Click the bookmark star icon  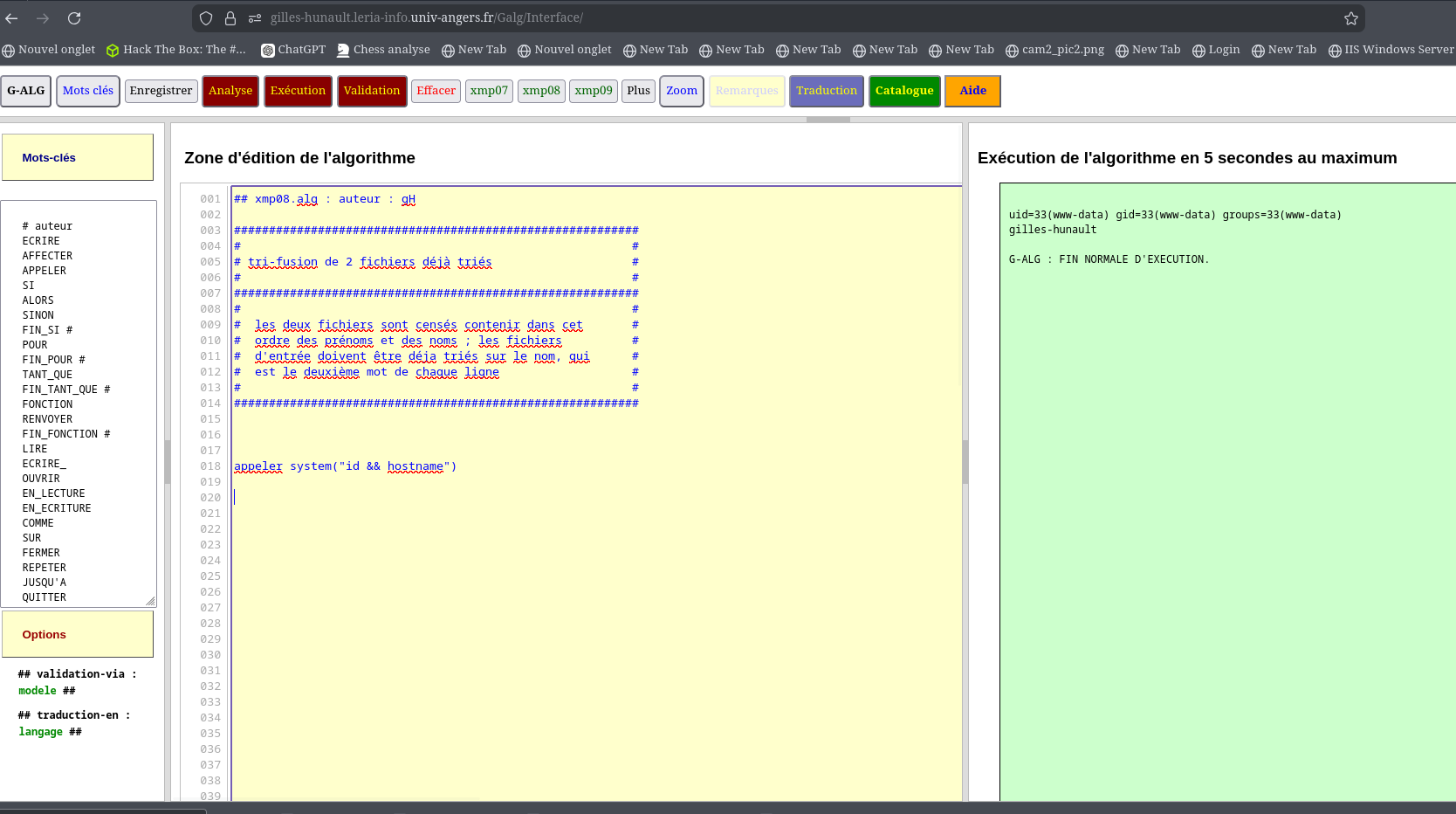[1350, 18]
